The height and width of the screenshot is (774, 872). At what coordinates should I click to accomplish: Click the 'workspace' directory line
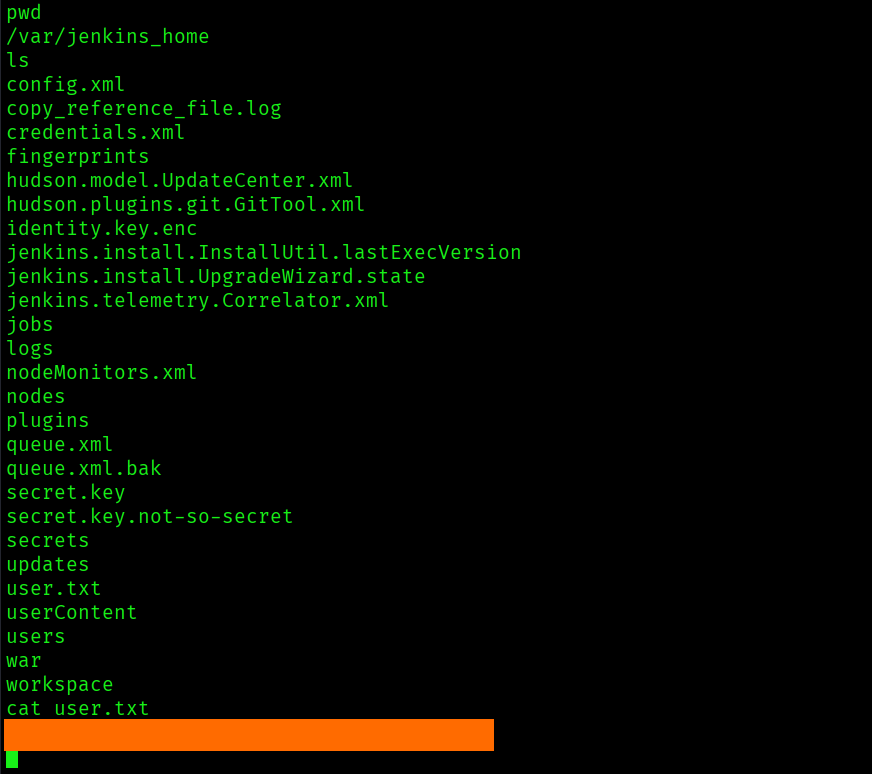pos(60,685)
